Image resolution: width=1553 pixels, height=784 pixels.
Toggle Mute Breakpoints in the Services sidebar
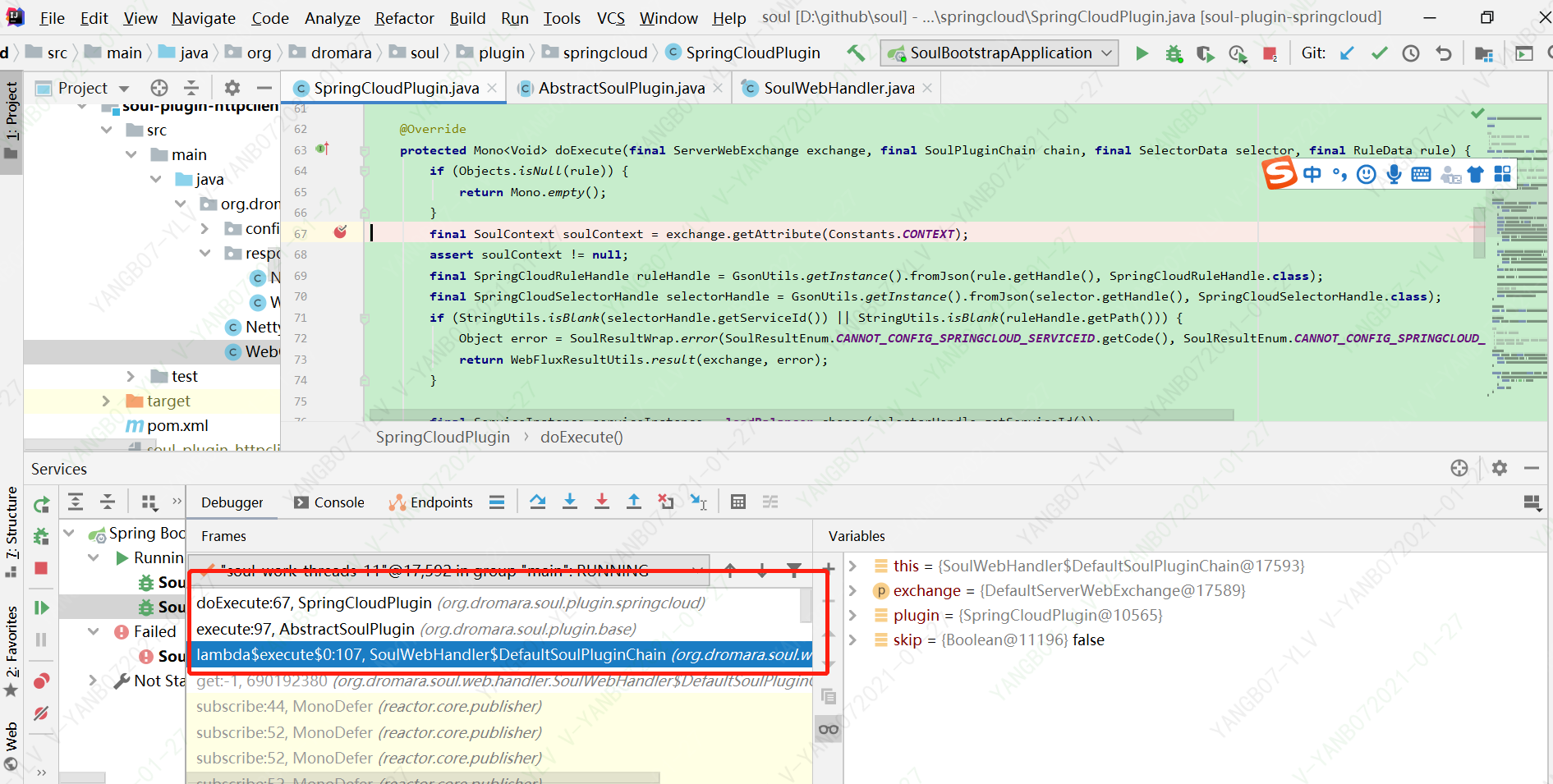[41, 713]
